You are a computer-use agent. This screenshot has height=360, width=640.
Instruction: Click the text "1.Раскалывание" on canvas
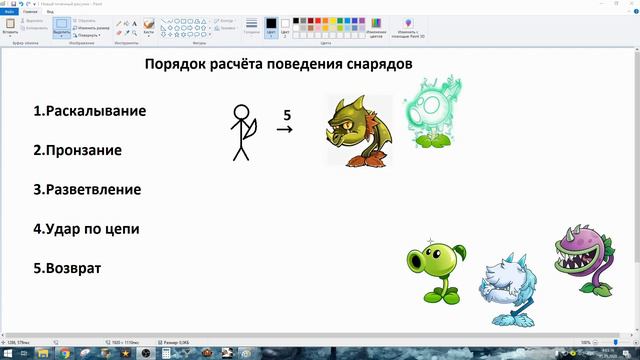pyautogui.click(x=90, y=111)
